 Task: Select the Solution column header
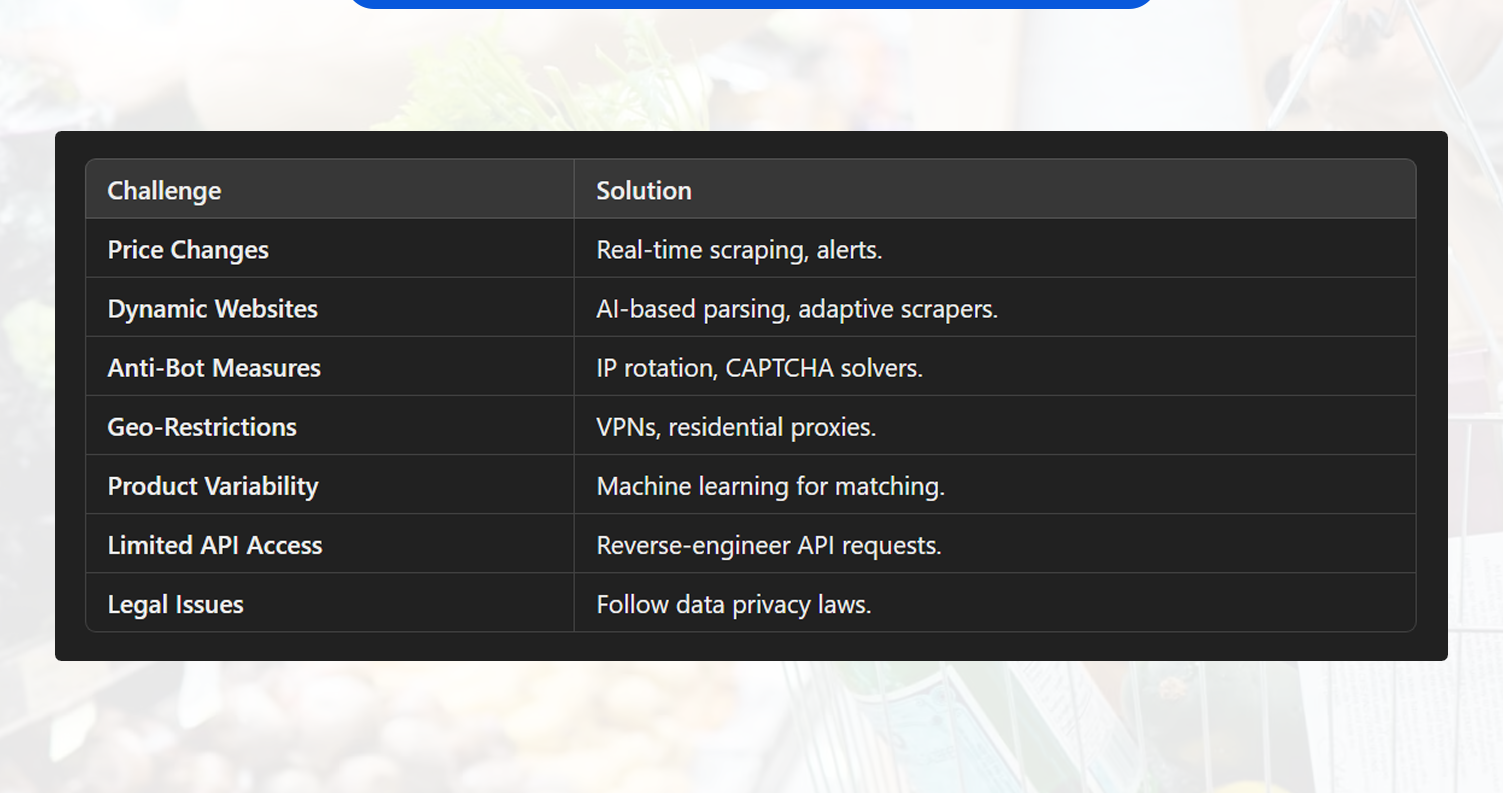643,190
